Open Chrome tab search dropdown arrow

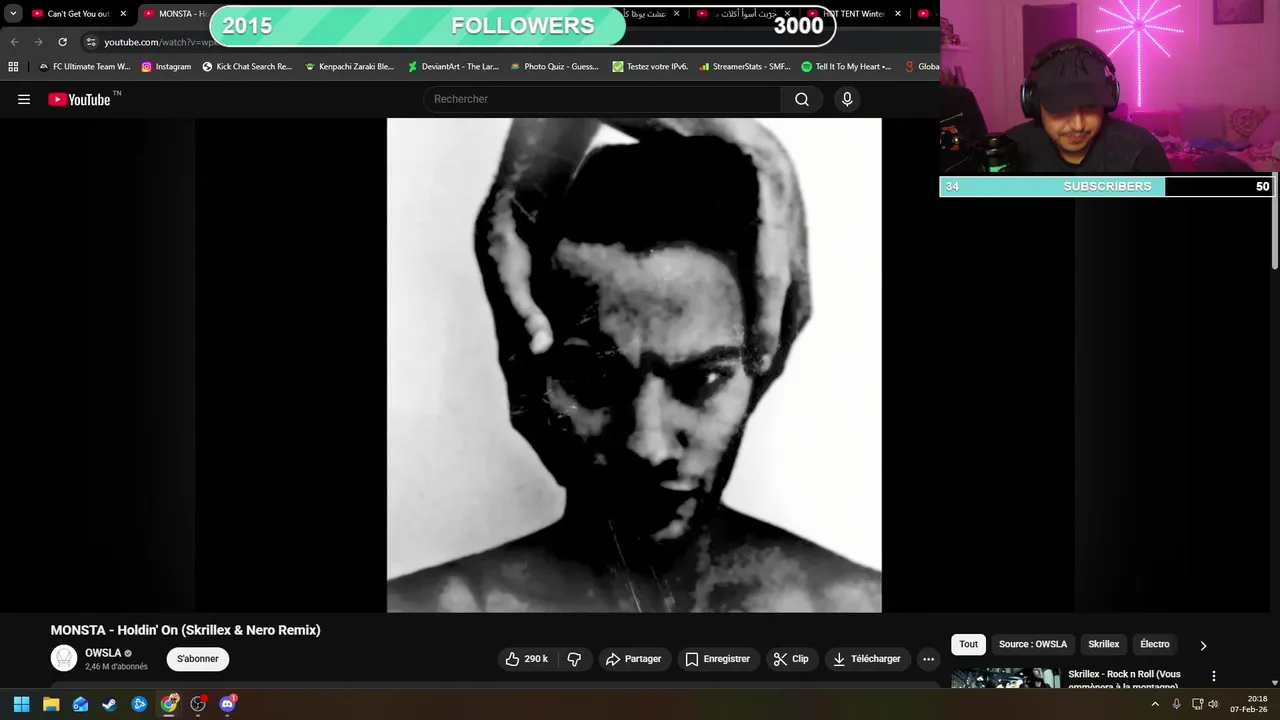[x=13, y=14]
